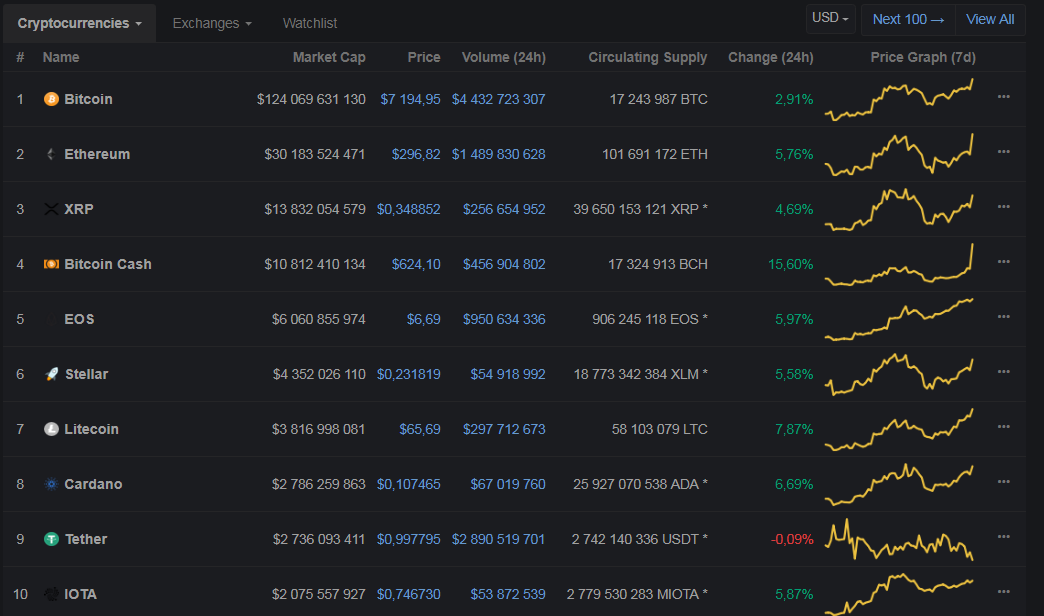Open the XRP name link
The width and height of the screenshot is (1044, 616).
(x=79, y=209)
